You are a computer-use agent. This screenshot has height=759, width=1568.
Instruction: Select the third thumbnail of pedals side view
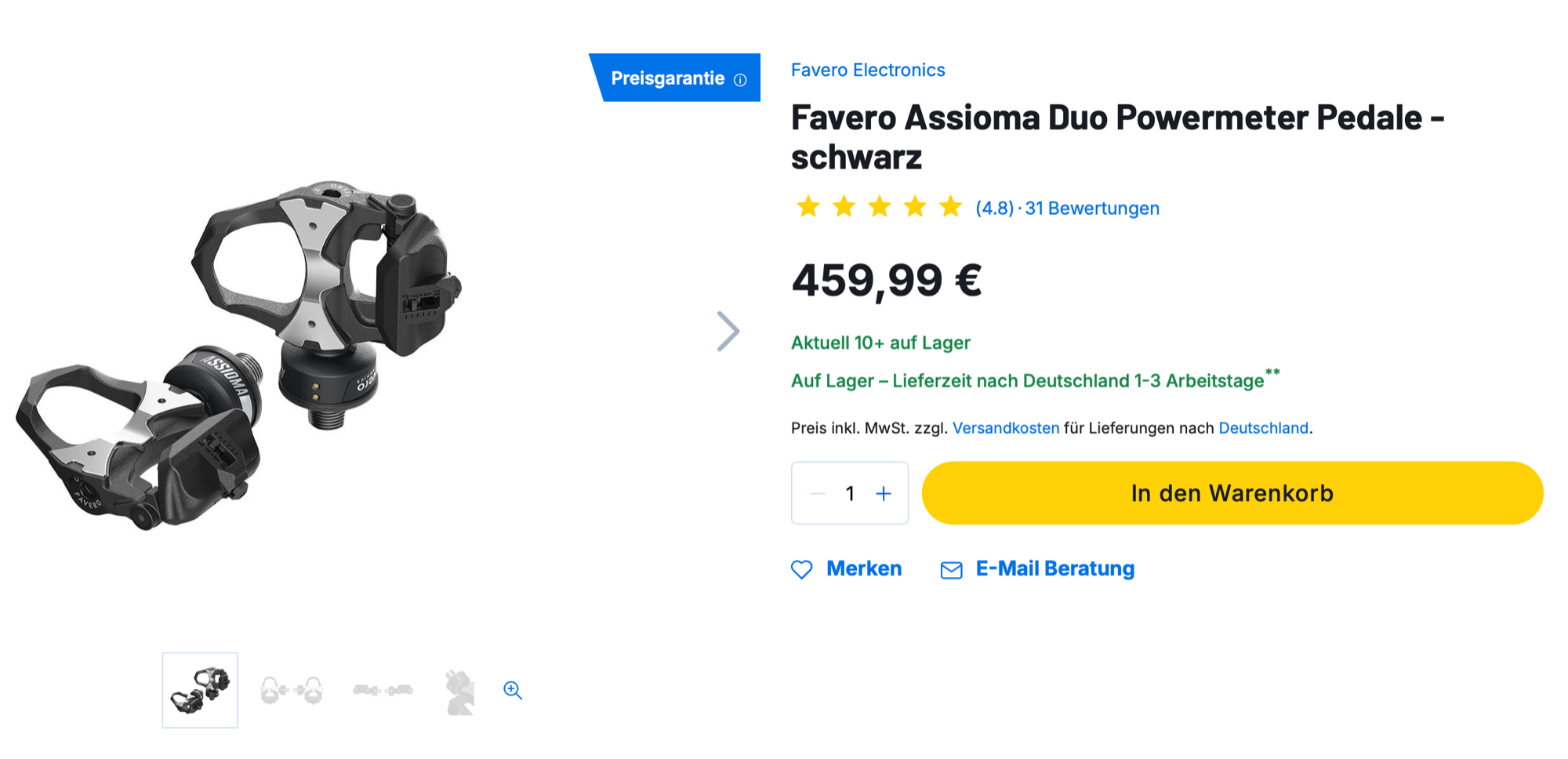click(383, 690)
